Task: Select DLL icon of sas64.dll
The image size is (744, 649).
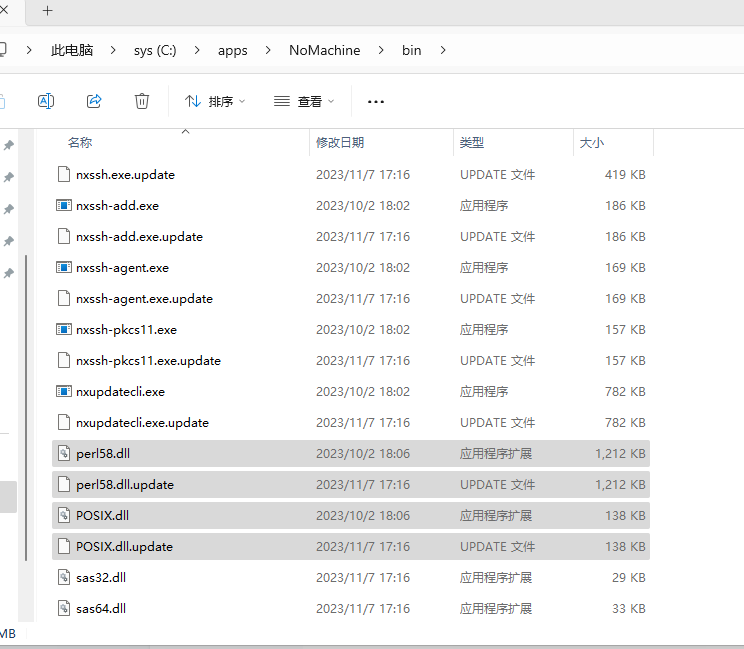Action: tap(64, 608)
